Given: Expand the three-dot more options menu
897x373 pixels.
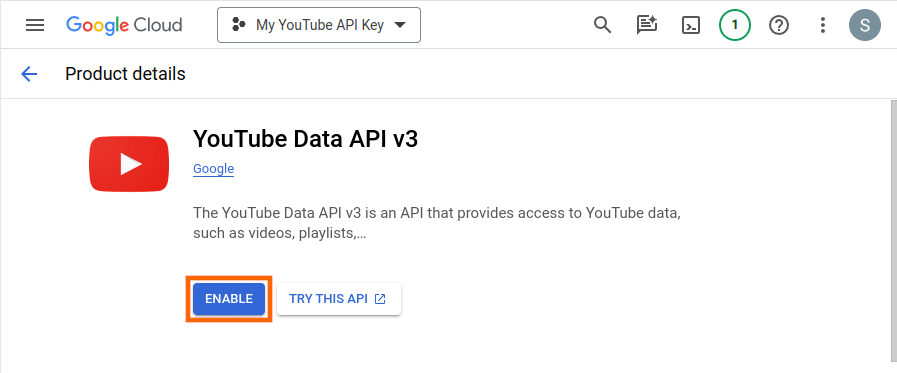Looking at the screenshot, I should (823, 25).
